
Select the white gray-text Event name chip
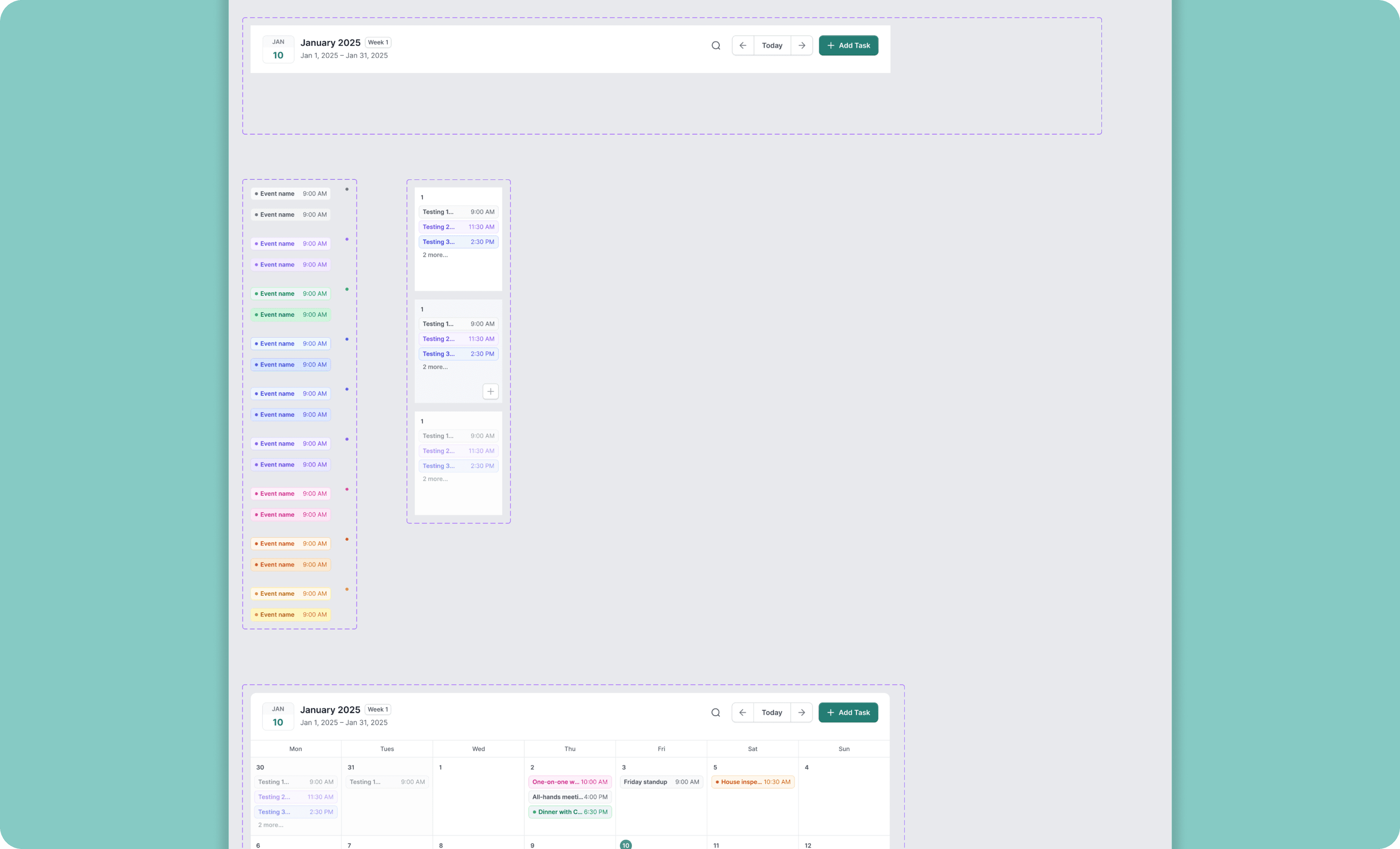291,194
